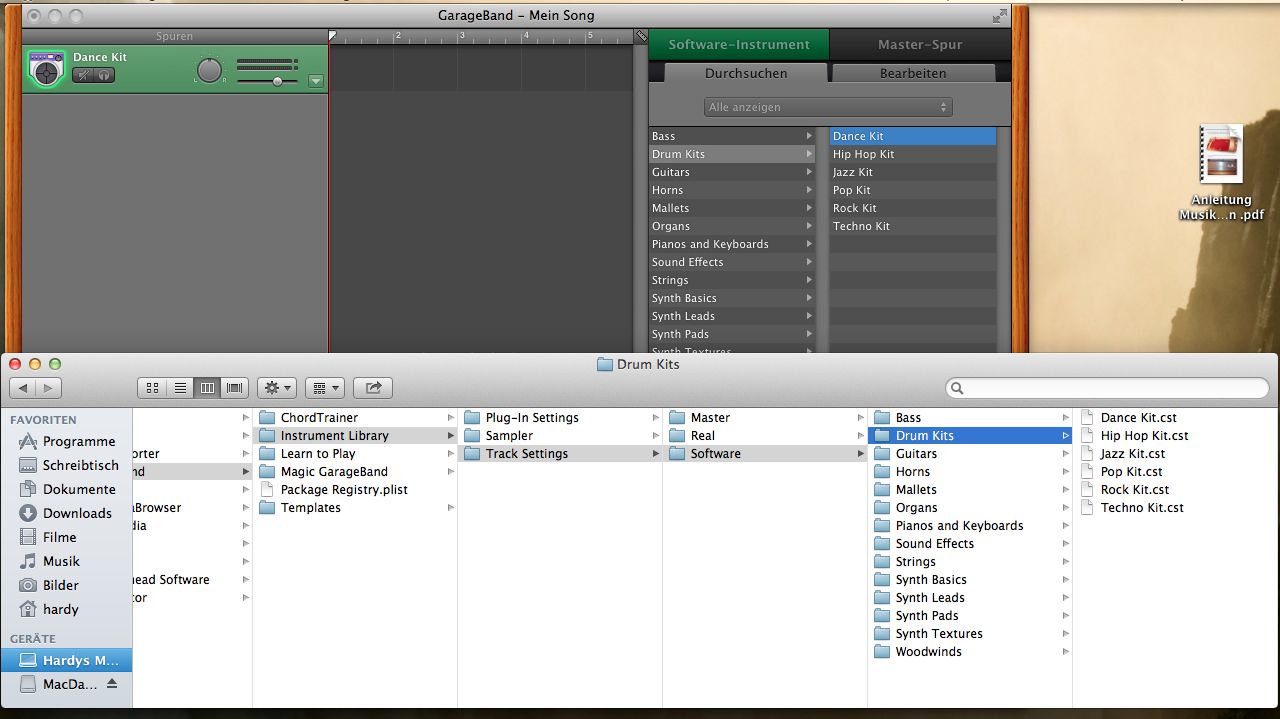Select Synth Leads in GarageBand browser
This screenshot has height=719, width=1280.
732,316
